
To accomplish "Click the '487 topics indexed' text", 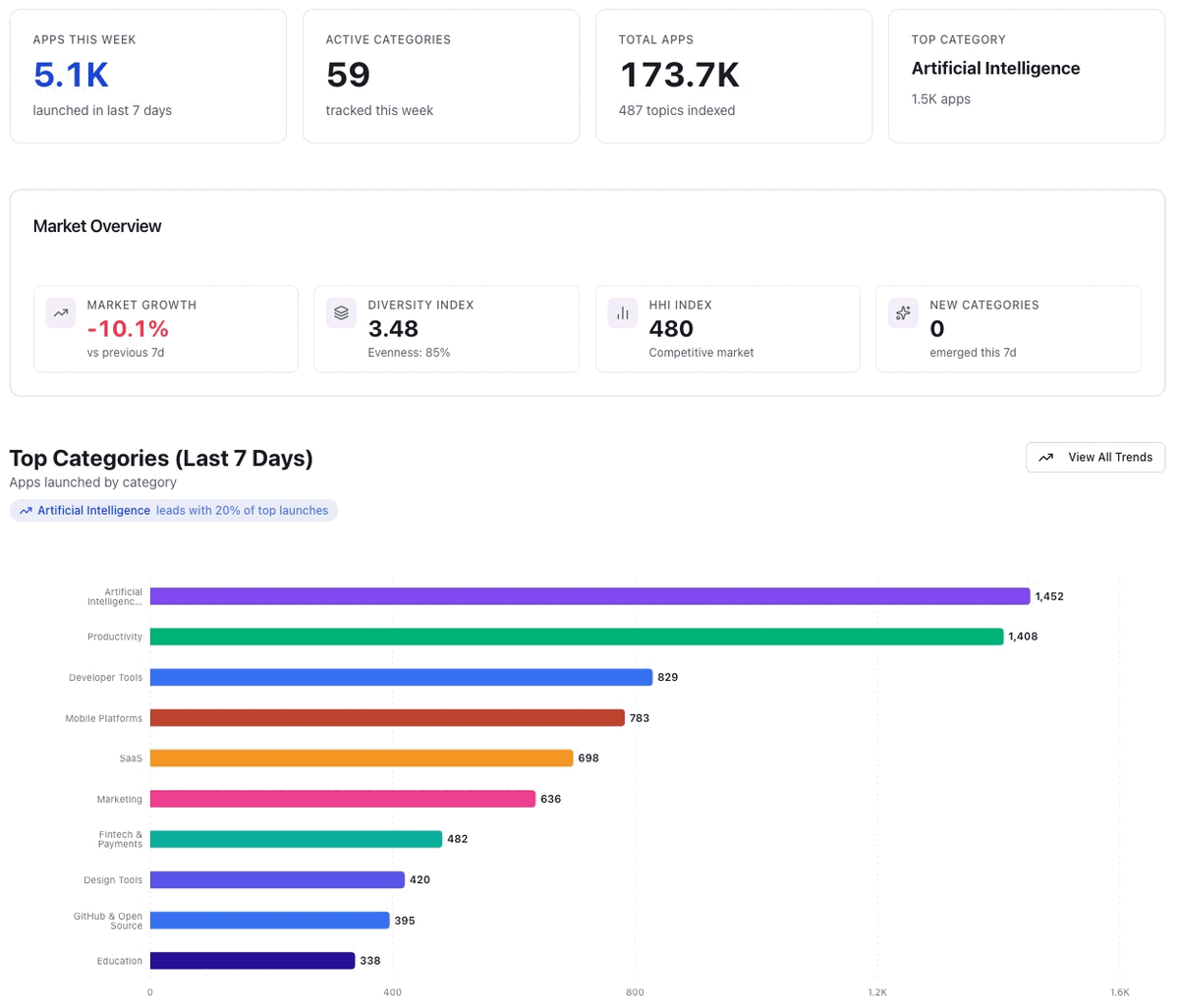I will click(677, 110).
